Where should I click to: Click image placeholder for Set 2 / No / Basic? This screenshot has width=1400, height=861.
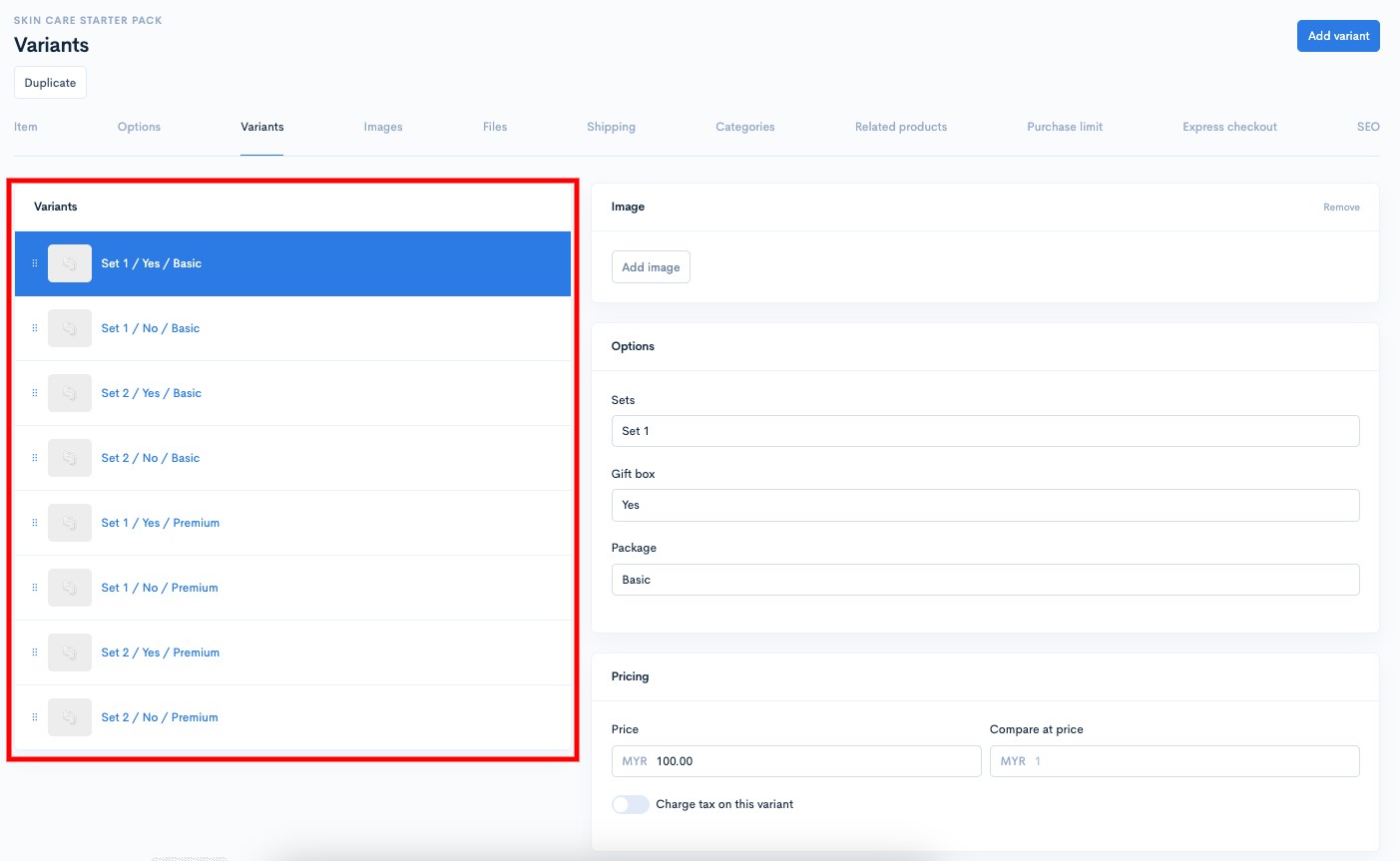70,458
